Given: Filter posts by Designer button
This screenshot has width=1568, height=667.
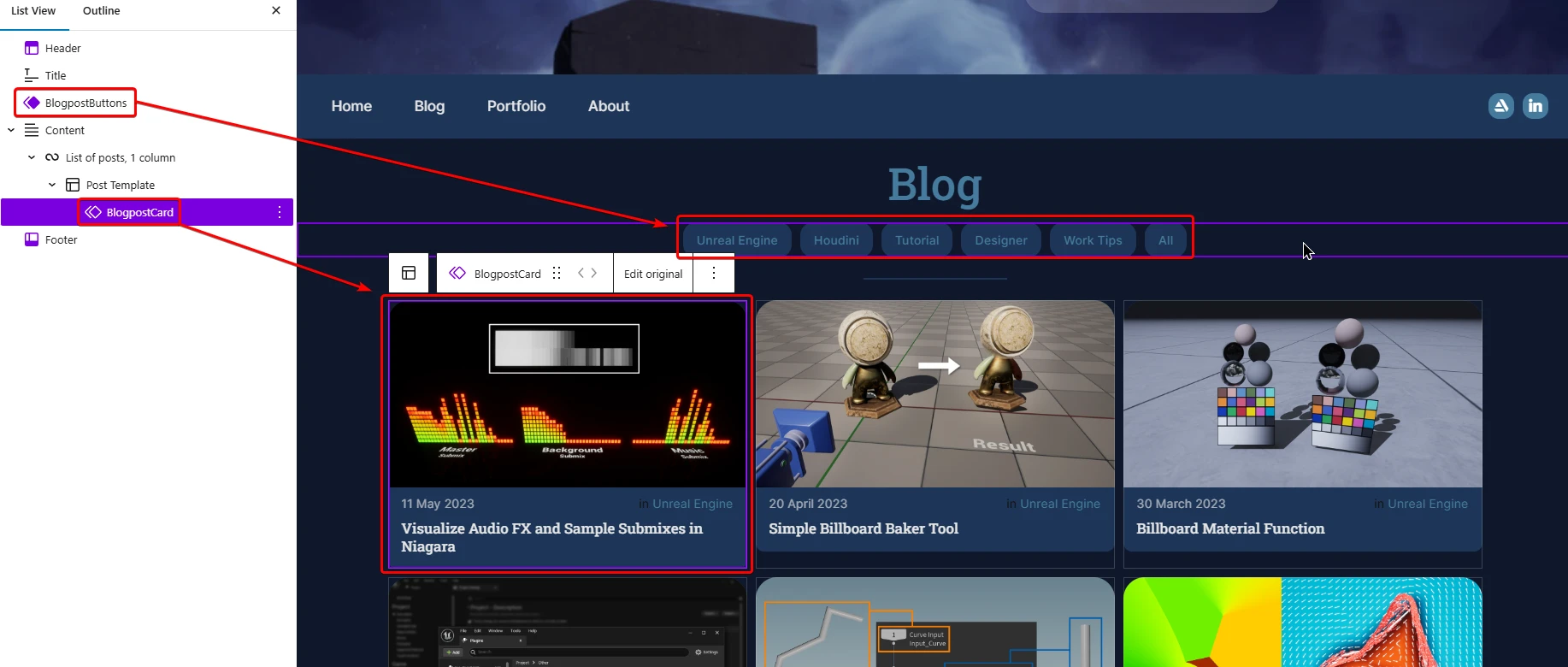Looking at the screenshot, I should click(1001, 240).
